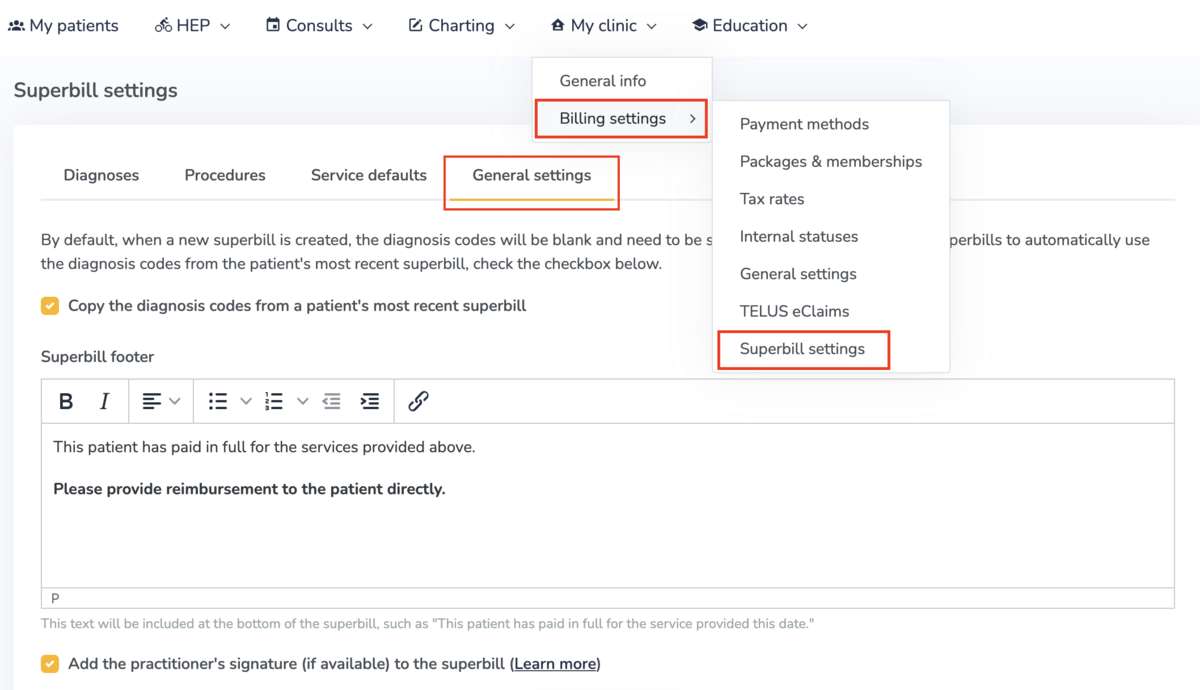This screenshot has height=690, width=1200.
Task: Open the Learn more link
Action: 556,664
